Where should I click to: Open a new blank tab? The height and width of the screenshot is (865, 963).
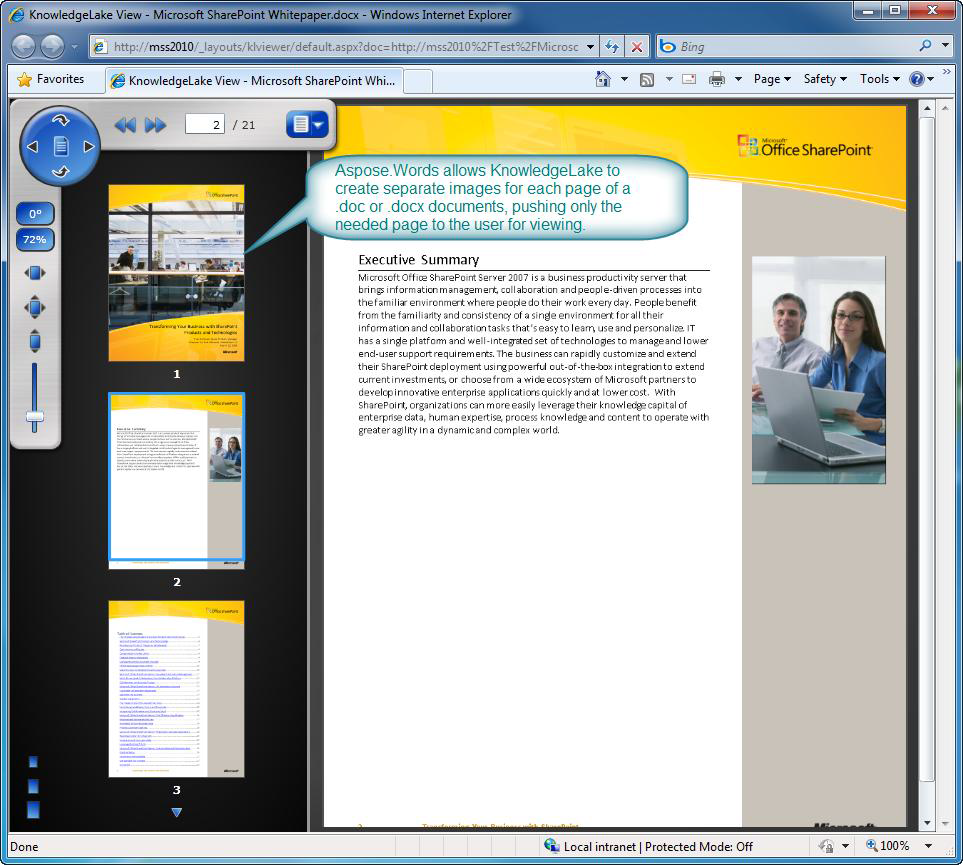pyautogui.click(x=418, y=80)
